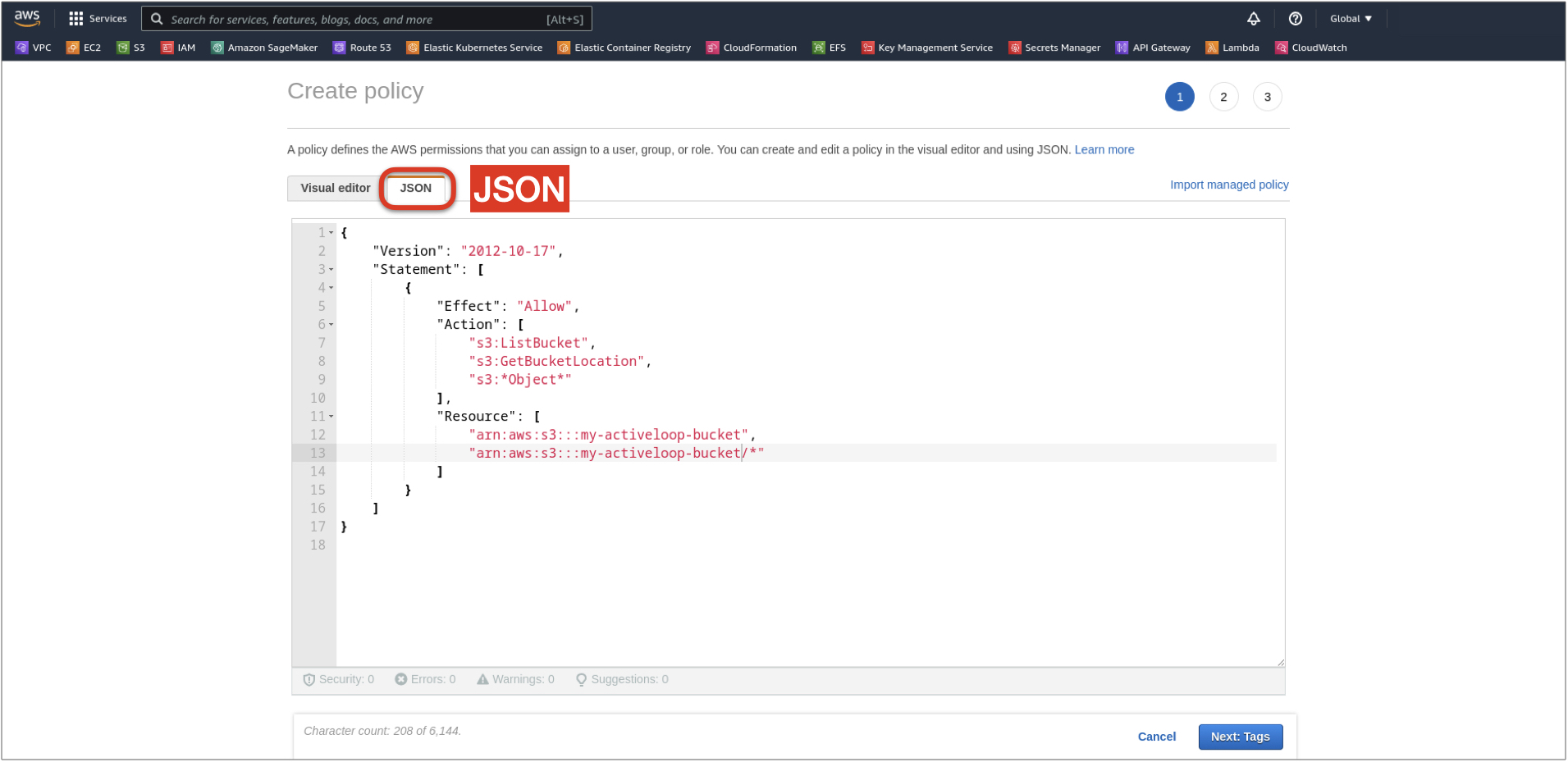This screenshot has width=1568, height=762.
Task: Collapse the code fold on line 1
Action: 331,233
